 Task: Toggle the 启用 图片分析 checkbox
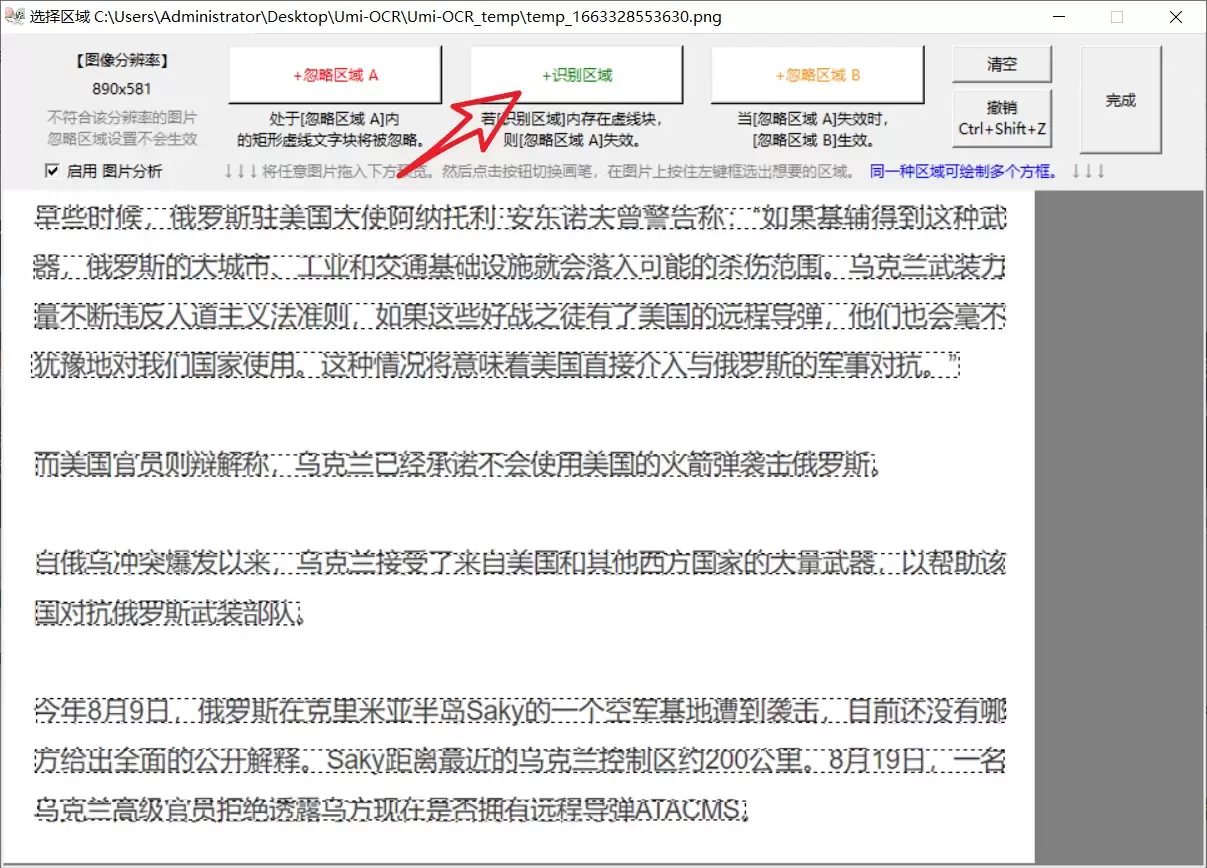coord(52,171)
